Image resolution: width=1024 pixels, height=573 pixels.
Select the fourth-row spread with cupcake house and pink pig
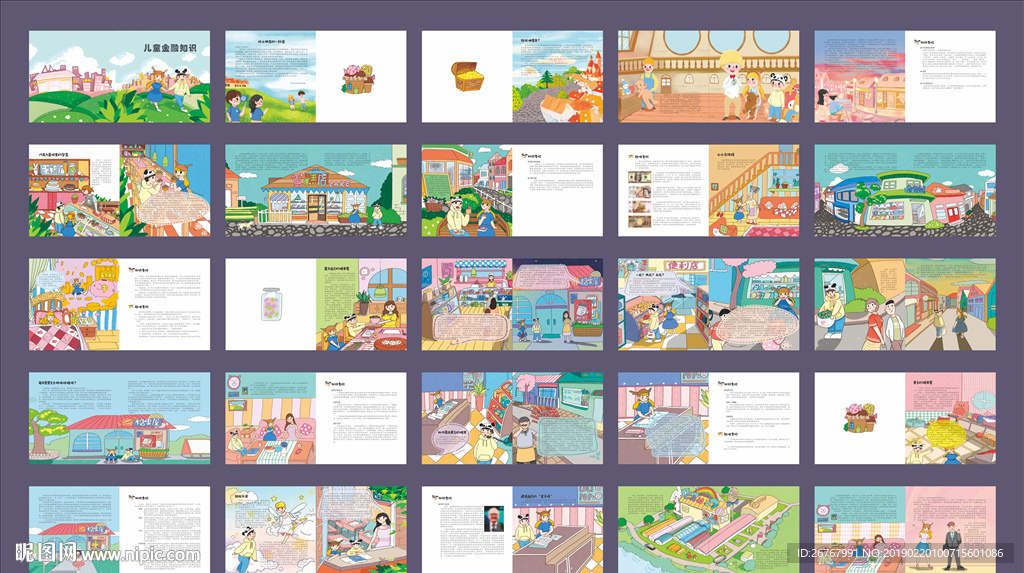pos(905,418)
